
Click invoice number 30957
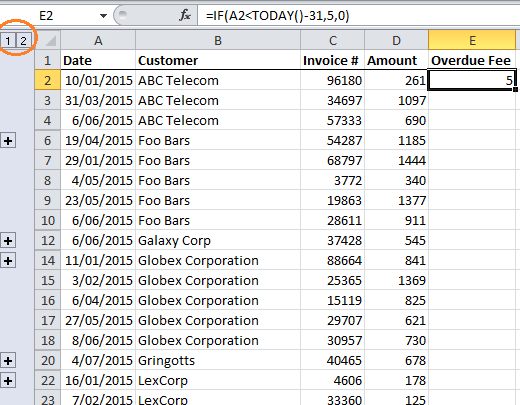click(333, 340)
